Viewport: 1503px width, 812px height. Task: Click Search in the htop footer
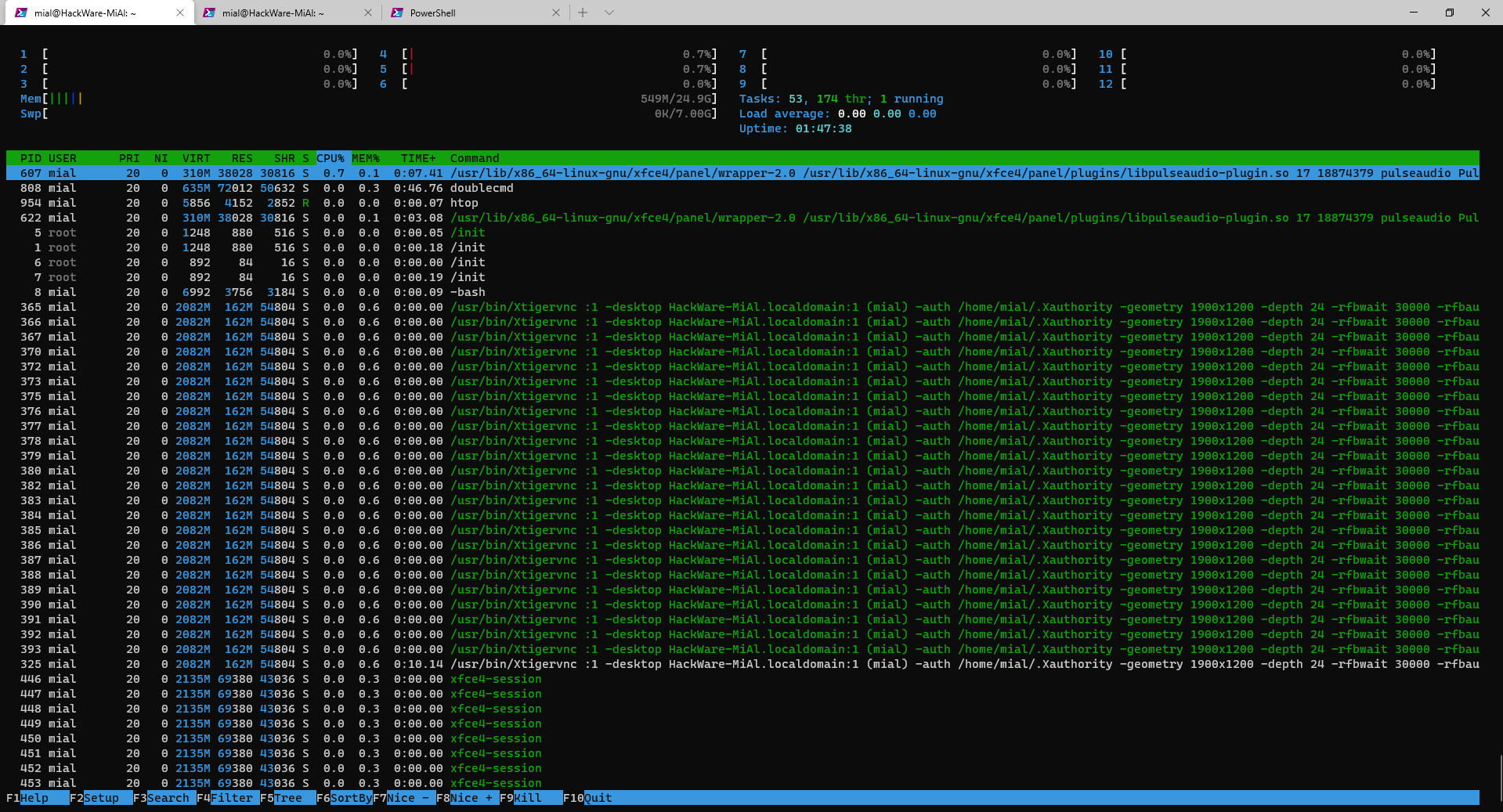pyautogui.click(x=168, y=798)
